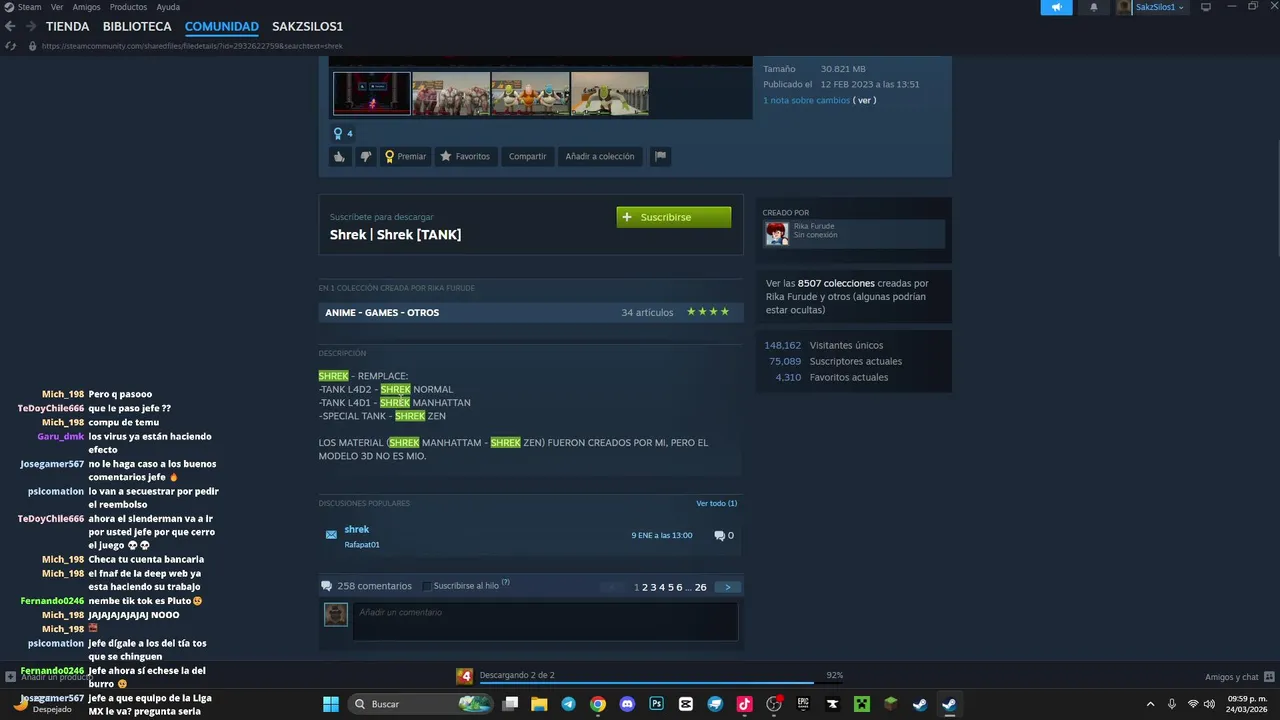Screen dimensions: 1280x720
Task: Select the second thumbnail showing the Tanks
Action: point(451,93)
